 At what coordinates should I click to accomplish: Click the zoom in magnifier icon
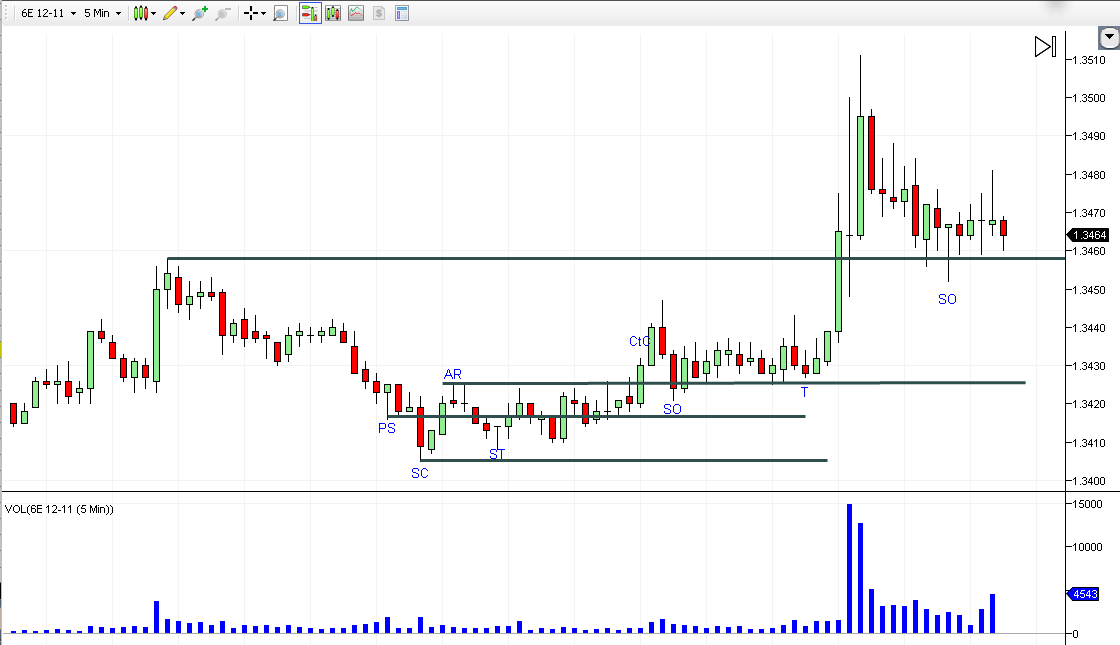[x=200, y=13]
